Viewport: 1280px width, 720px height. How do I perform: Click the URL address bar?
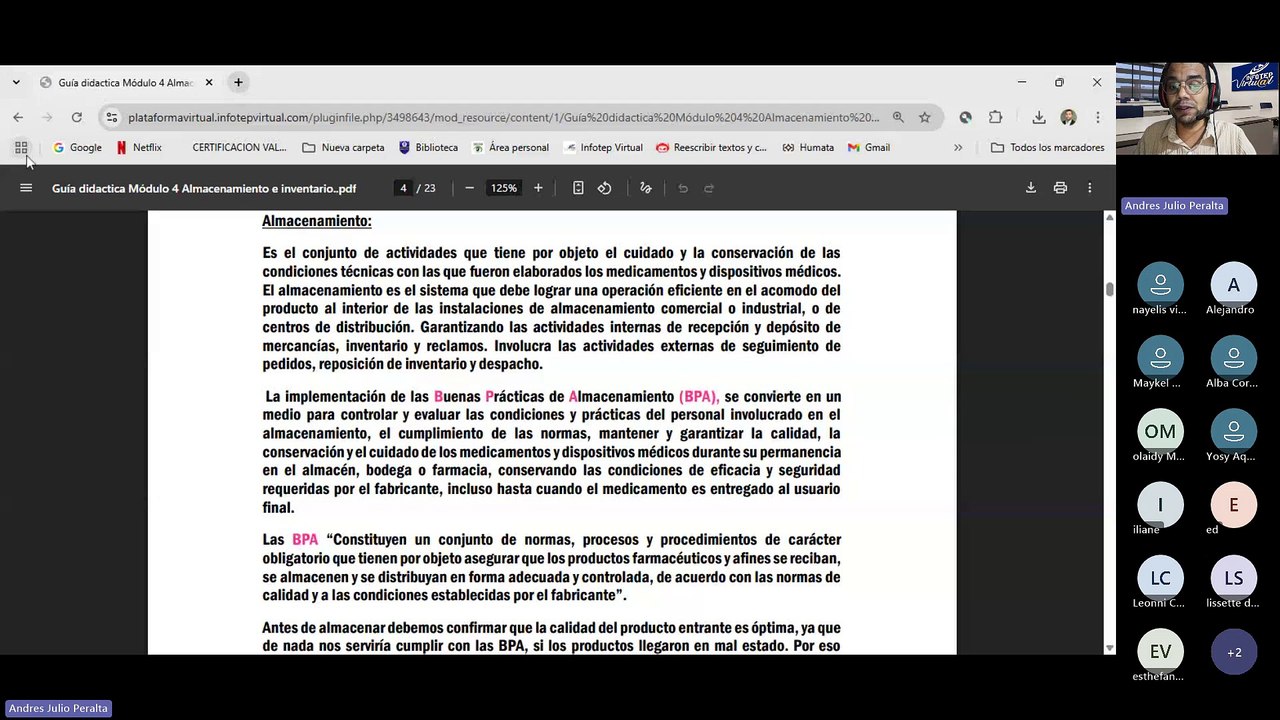pyautogui.click(x=503, y=117)
